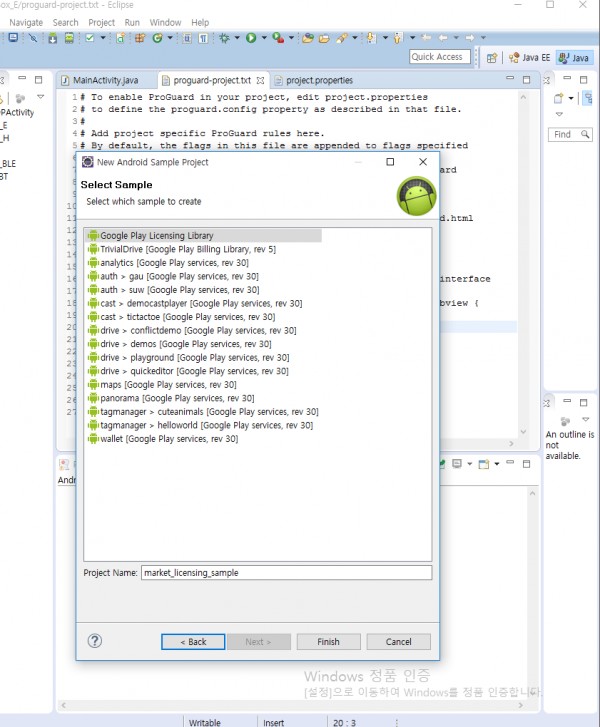Image resolution: width=600 pixels, height=727 pixels.
Task: Click the Previous Annotation toolbar icon
Action: (398, 38)
